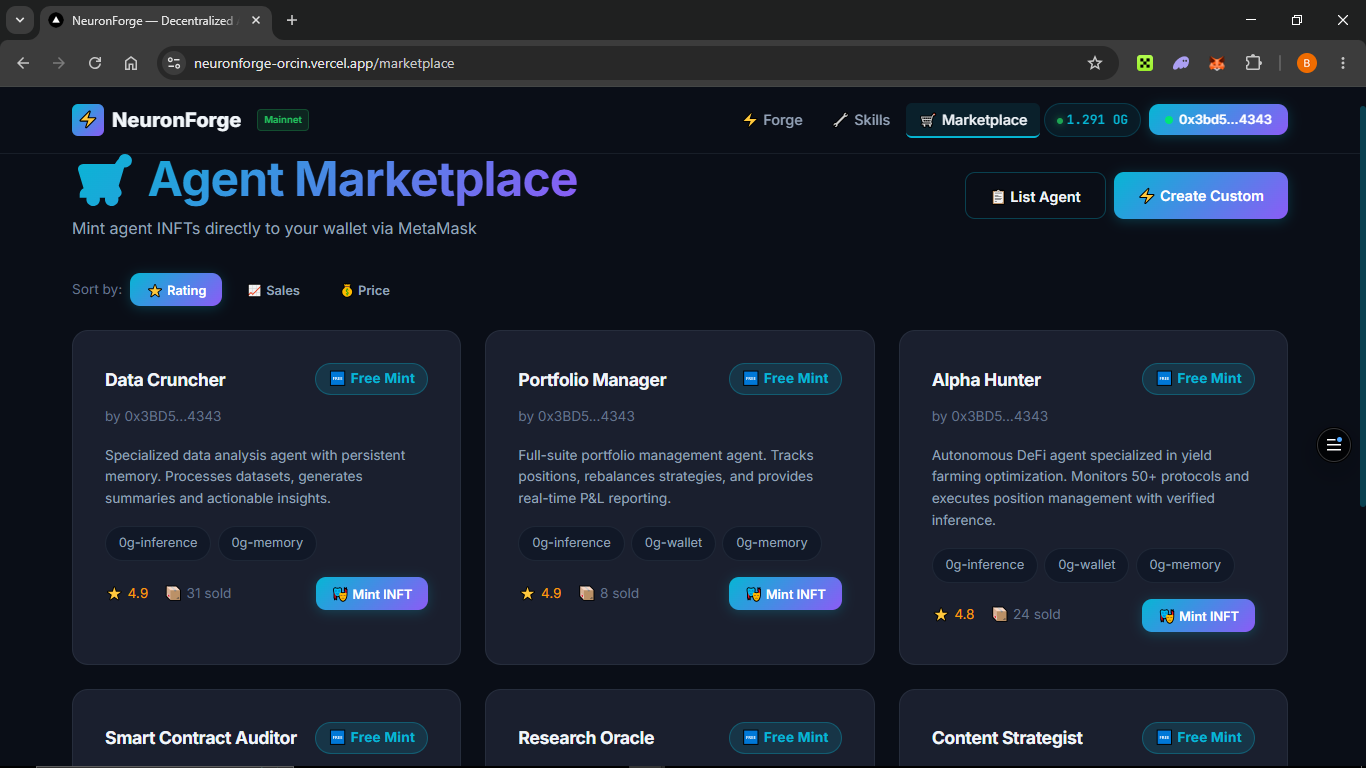This screenshot has width=1366, height=768.
Task: Click the "Alpha Hunter" card title
Action: 986,380
